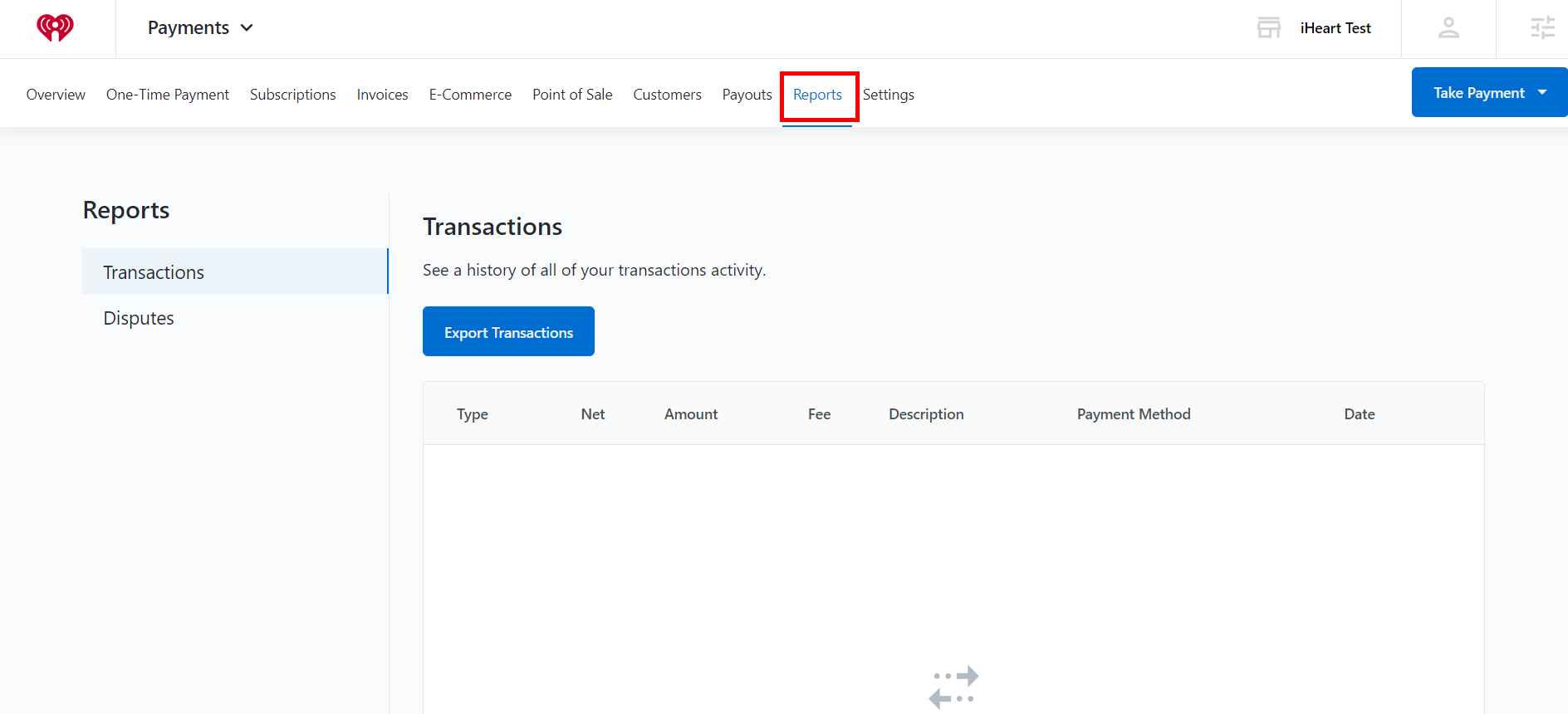Click the transfer arrows icon in table
1568x714 pixels.
953,687
